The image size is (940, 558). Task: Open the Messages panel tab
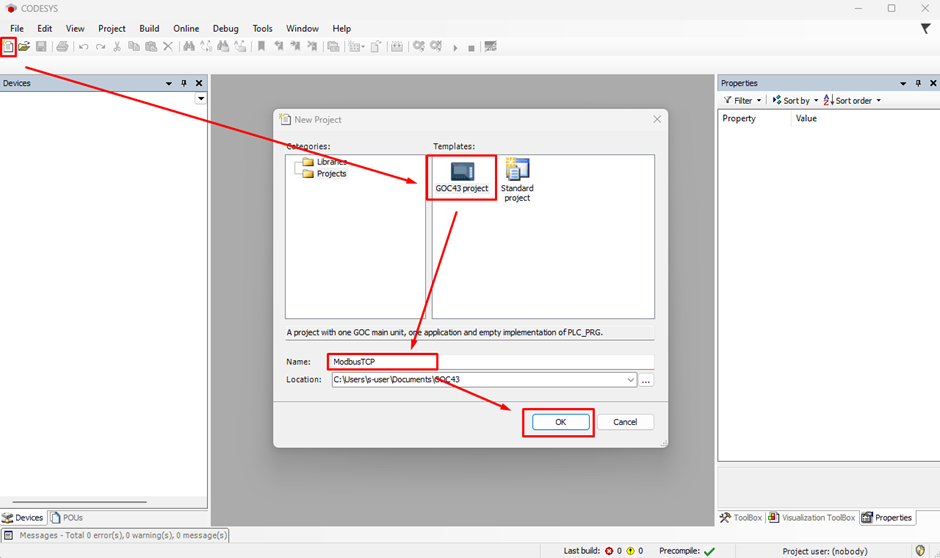tap(115, 535)
